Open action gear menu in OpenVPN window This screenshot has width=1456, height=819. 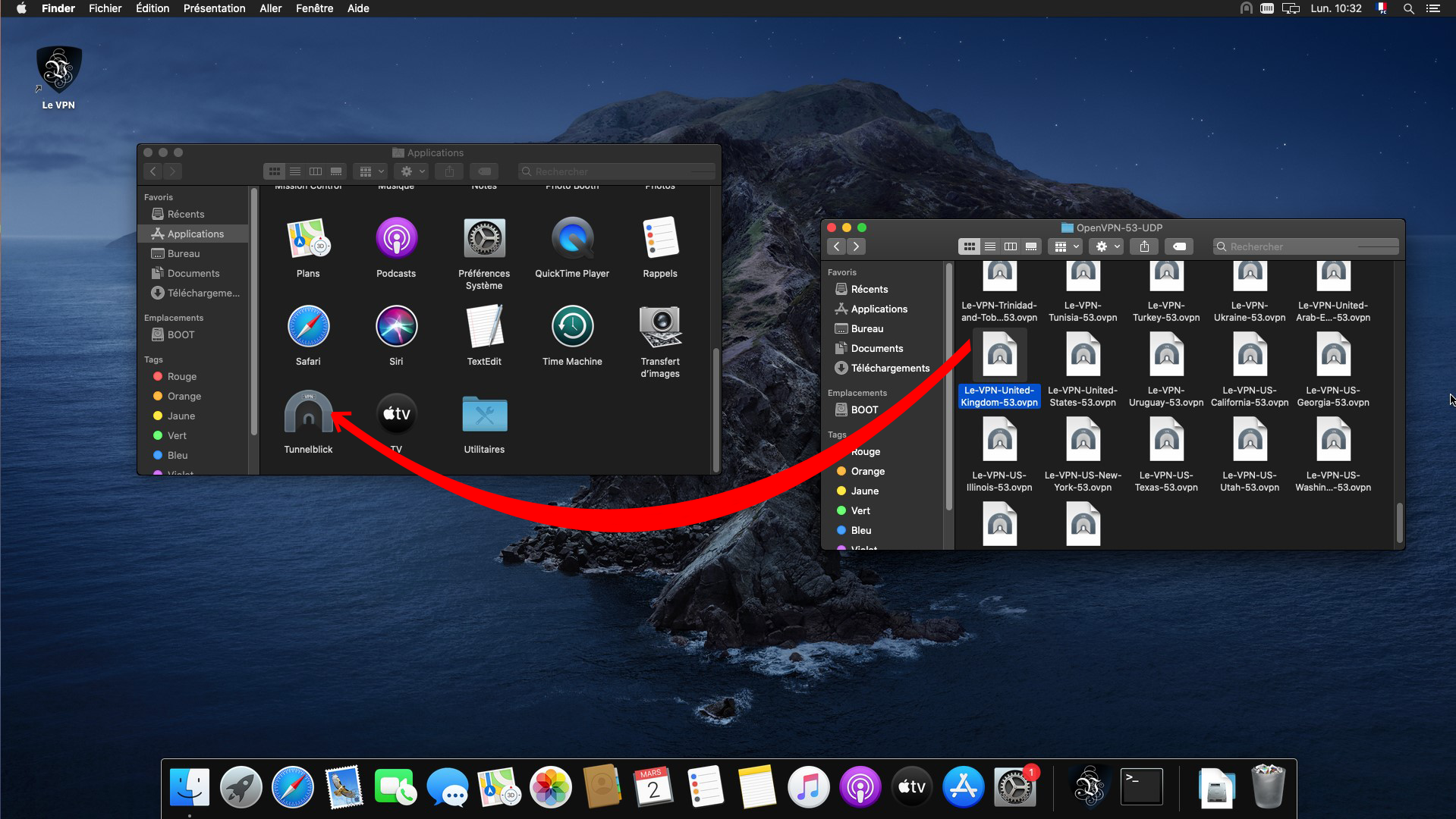pos(1106,246)
